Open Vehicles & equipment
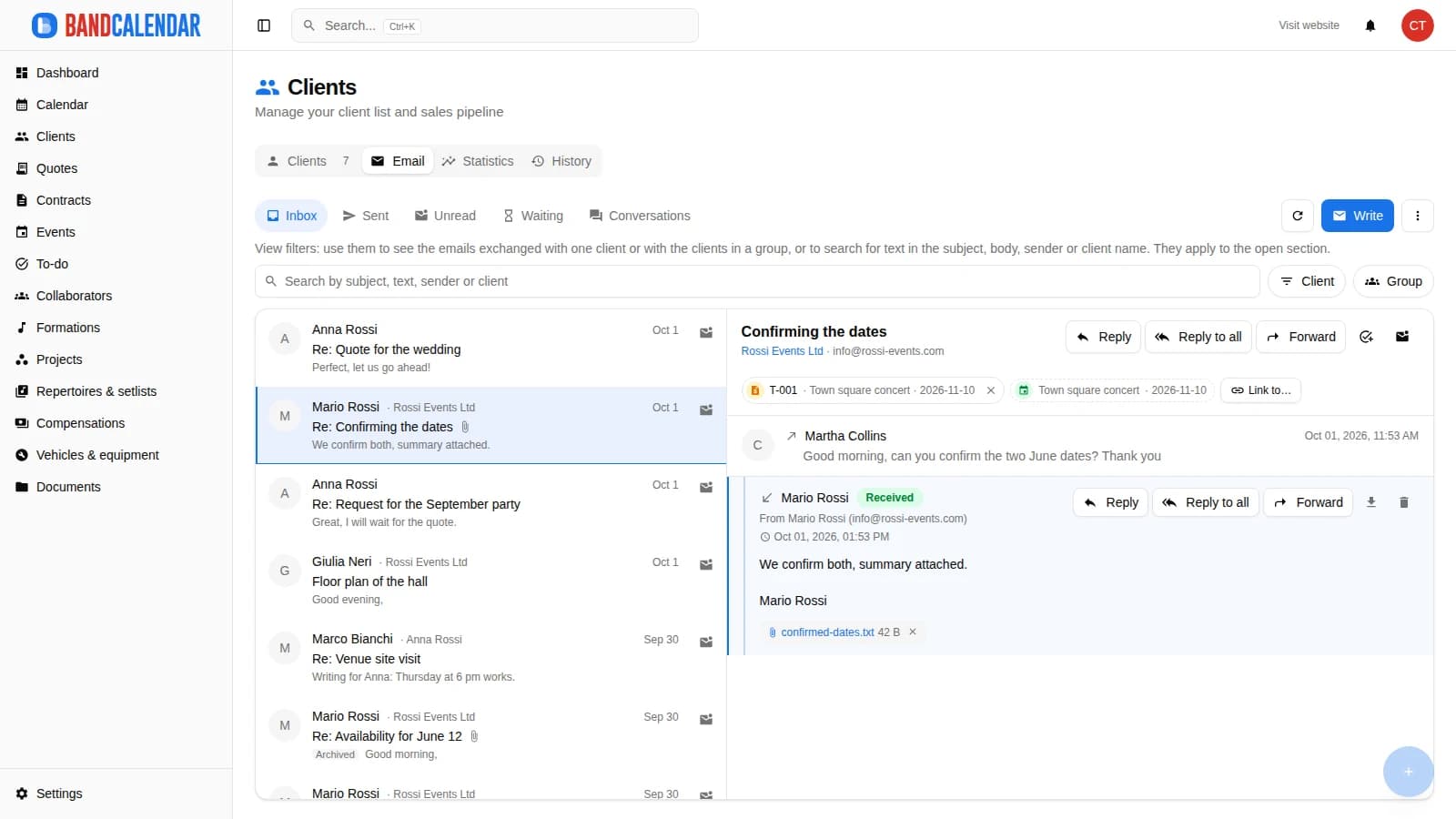Viewport: 1456px width, 819px height. pyautogui.click(x=116, y=455)
